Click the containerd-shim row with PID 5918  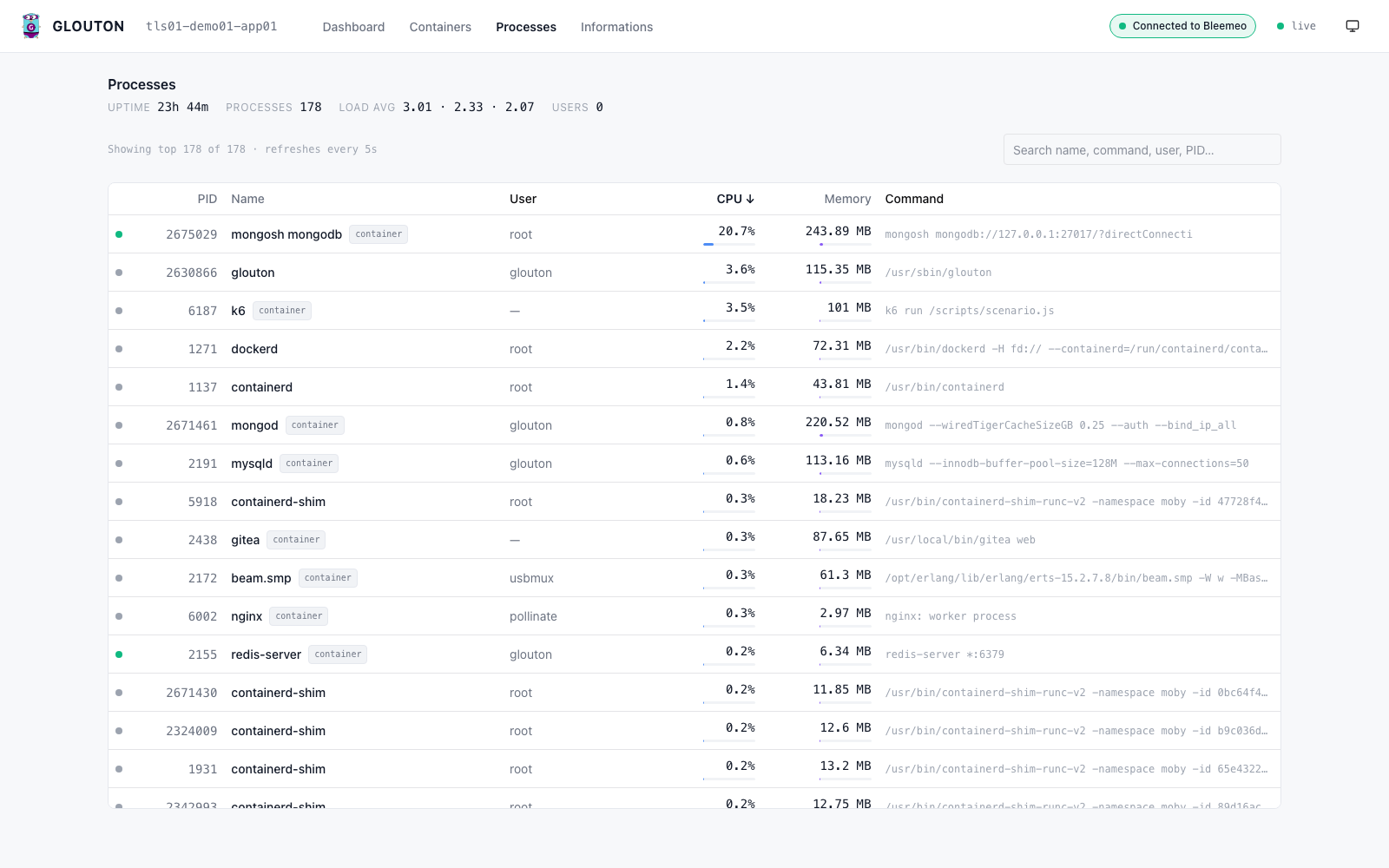point(694,502)
